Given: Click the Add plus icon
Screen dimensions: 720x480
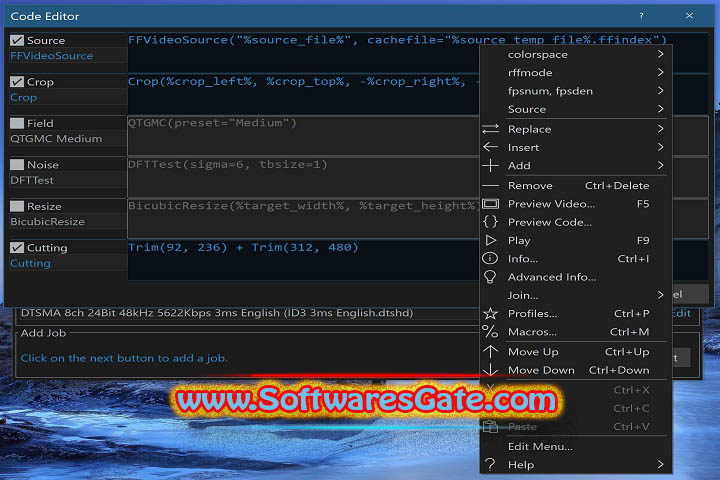Looking at the screenshot, I should (490, 165).
